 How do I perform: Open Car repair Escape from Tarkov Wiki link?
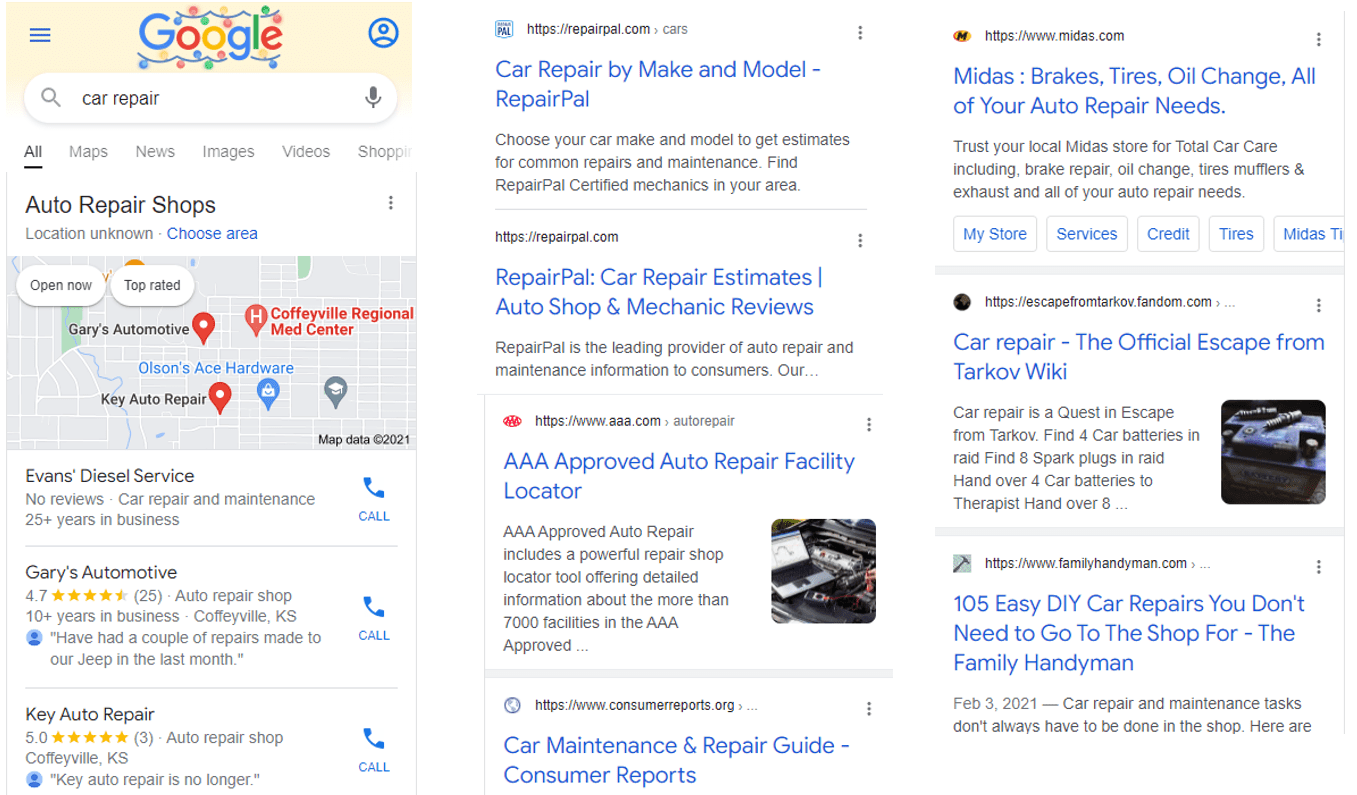click(1139, 357)
